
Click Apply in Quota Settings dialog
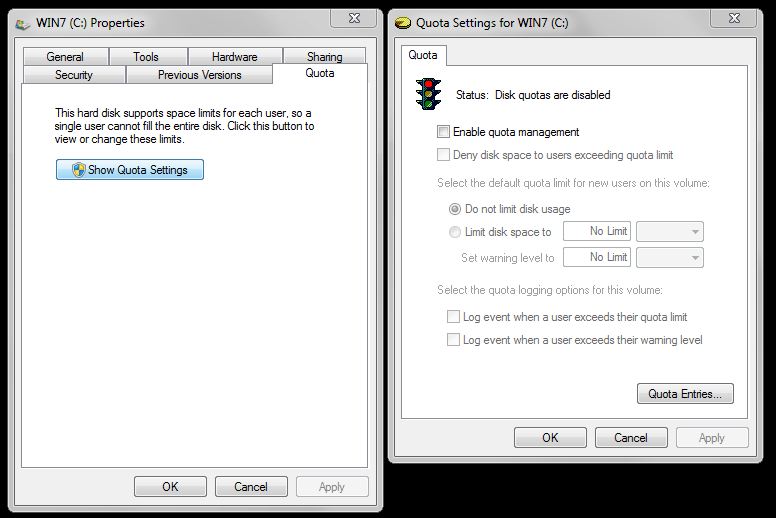click(x=712, y=438)
